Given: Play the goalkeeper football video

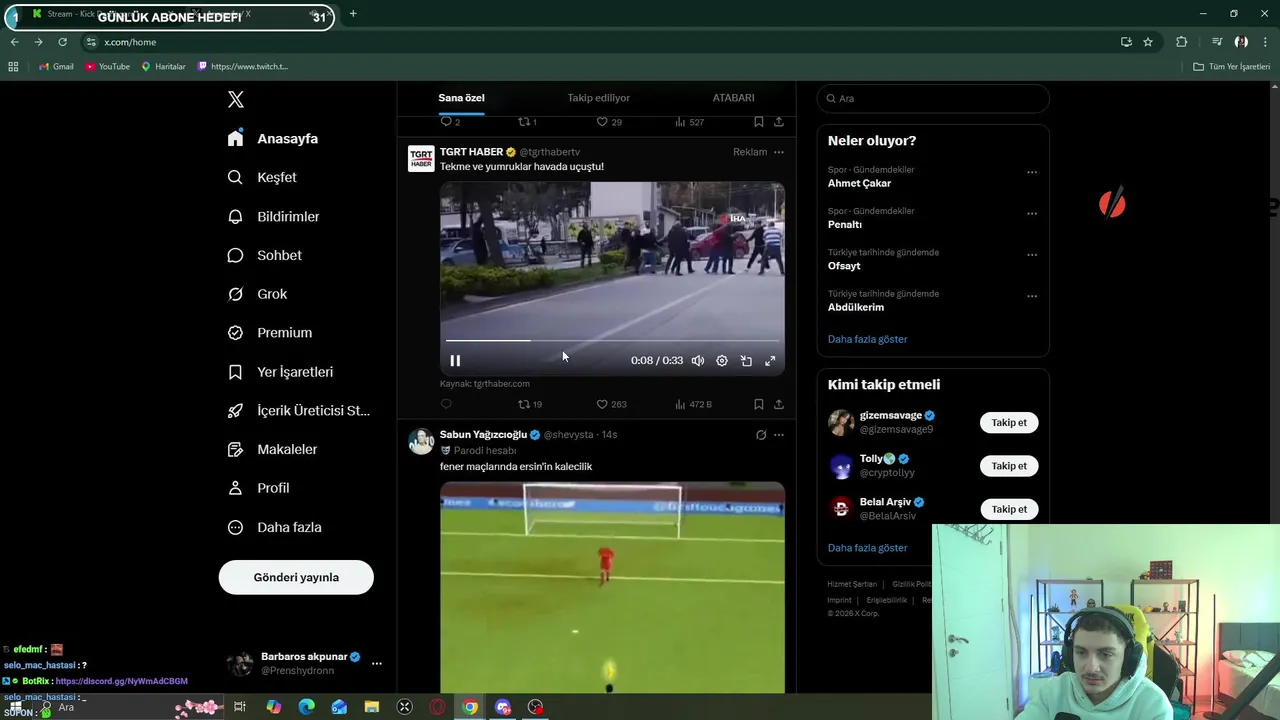Looking at the screenshot, I should coord(612,587).
